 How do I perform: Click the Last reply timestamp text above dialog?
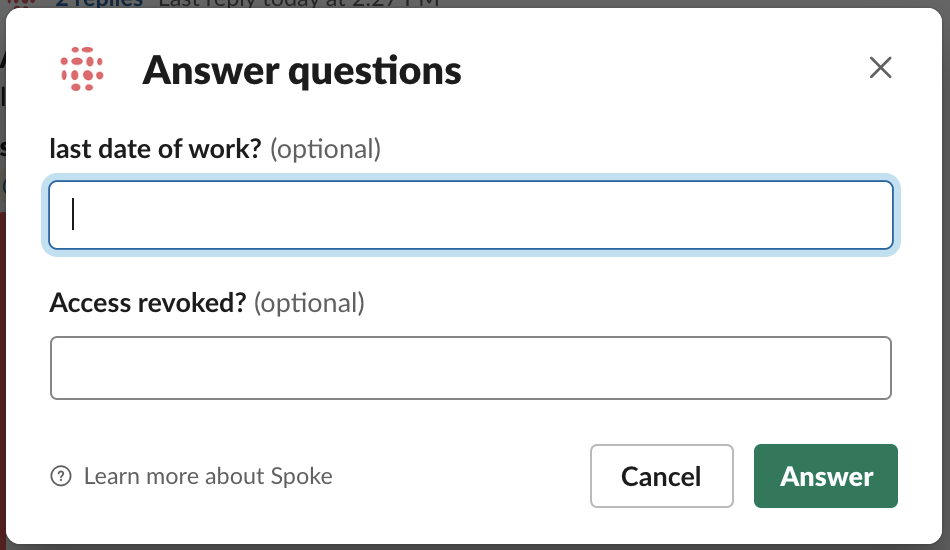click(298, 3)
